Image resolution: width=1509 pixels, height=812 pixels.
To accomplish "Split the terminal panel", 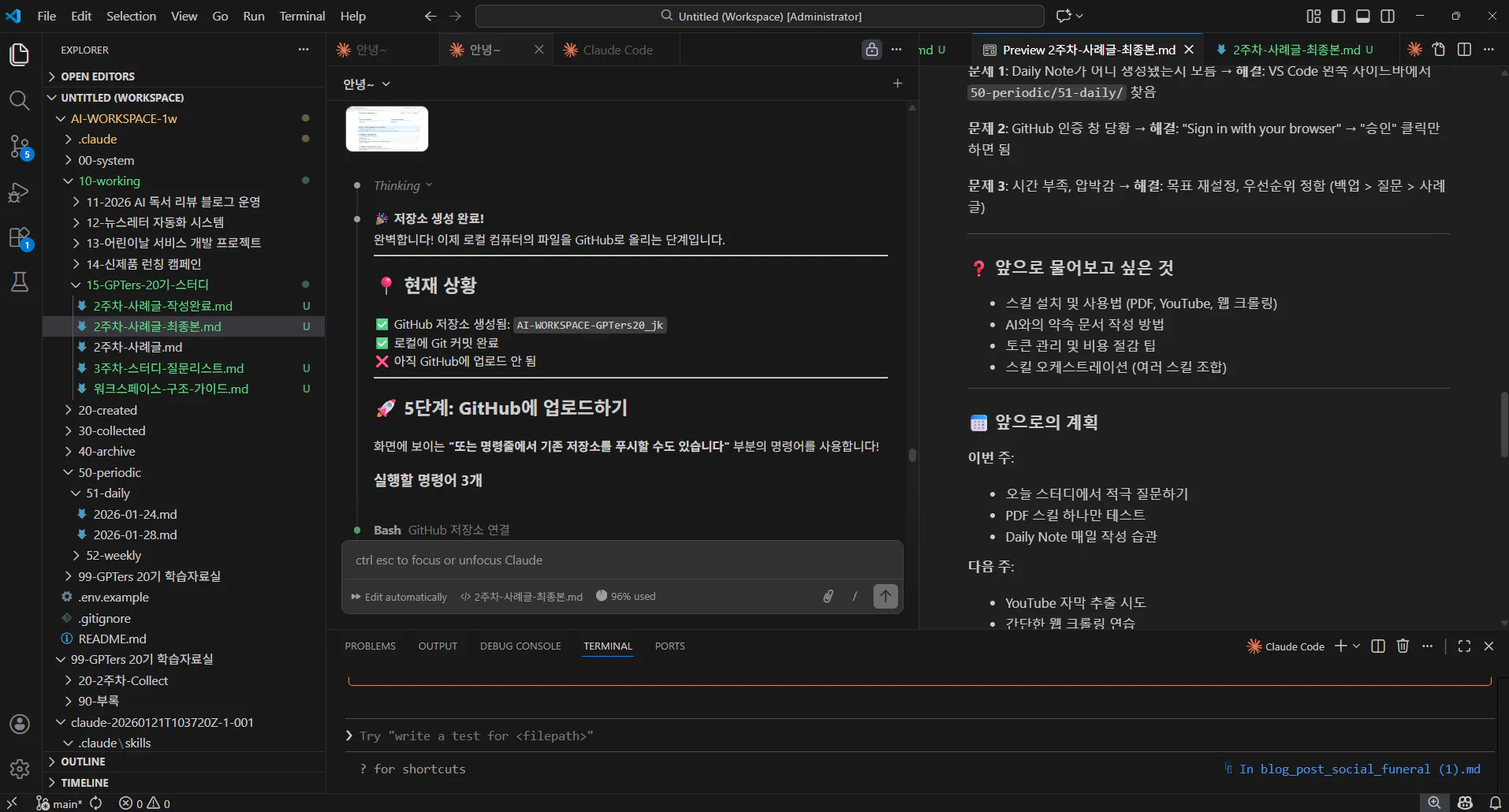I will pos(1378,646).
